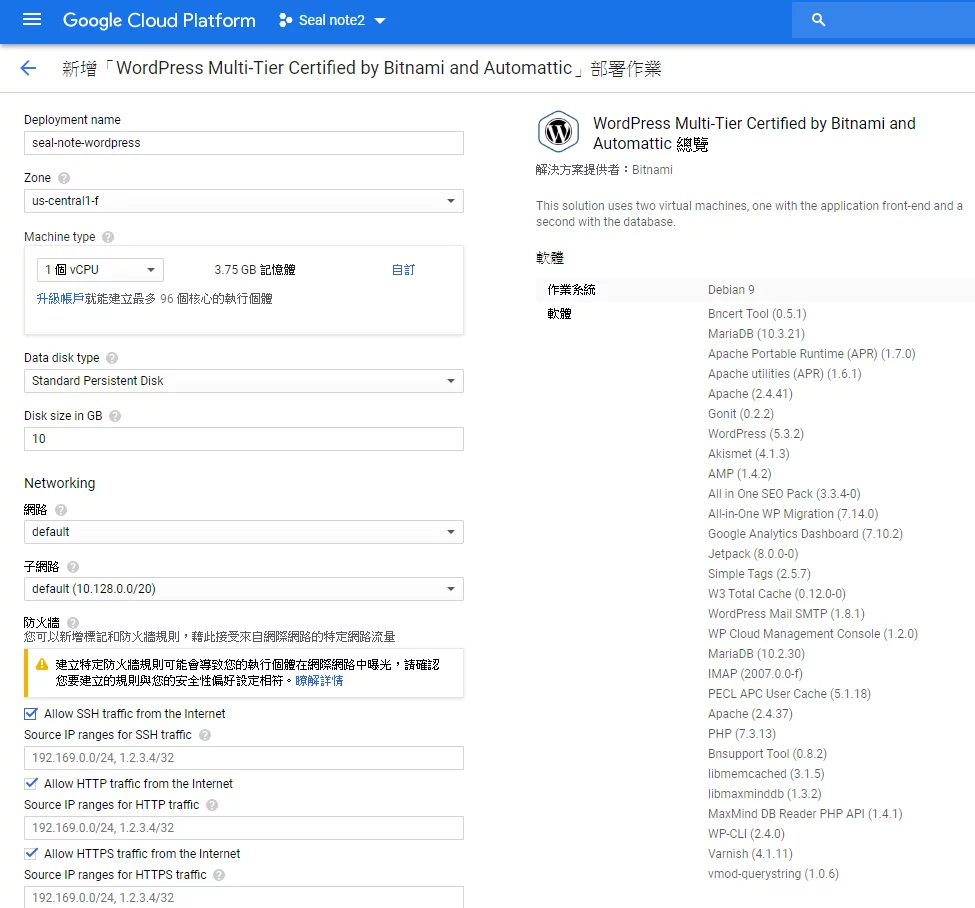Image resolution: width=975 pixels, height=908 pixels.
Task: Select the text 'Varnish (4.1.11)'
Action: 751,854
